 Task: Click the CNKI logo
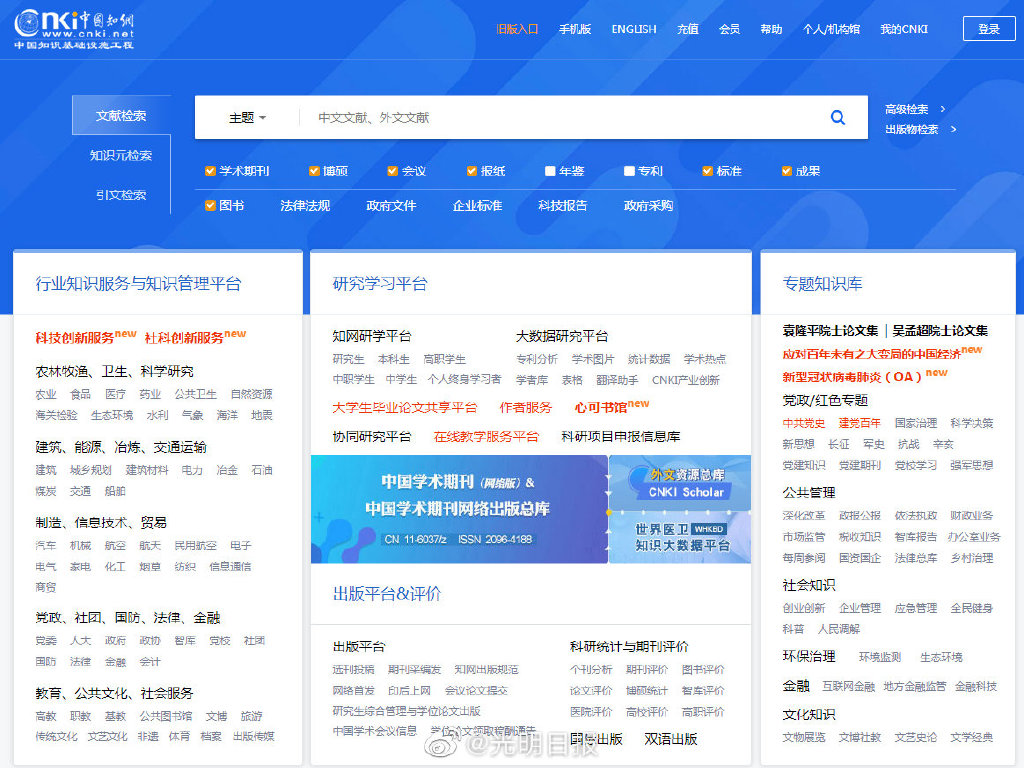74,29
